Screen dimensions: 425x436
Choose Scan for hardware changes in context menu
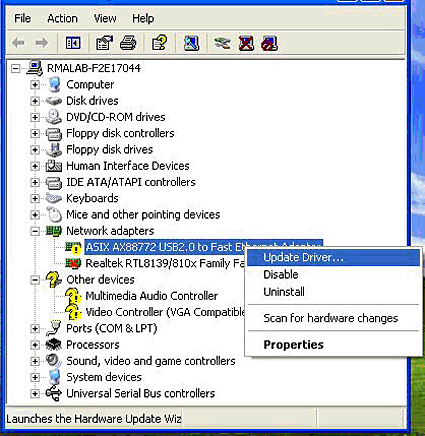pyautogui.click(x=333, y=318)
